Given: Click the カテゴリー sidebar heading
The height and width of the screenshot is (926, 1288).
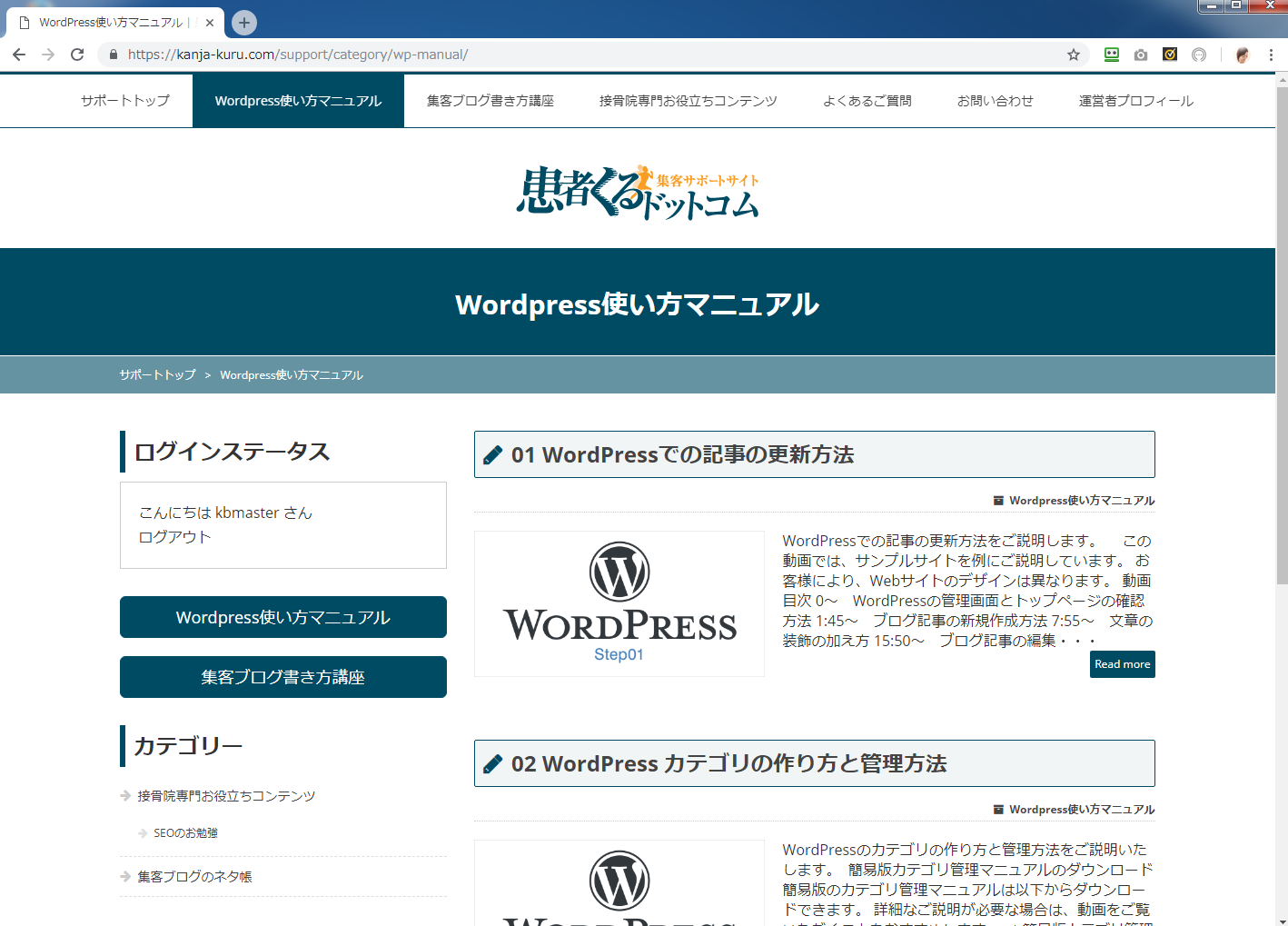Looking at the screenshot, I should (188, 746).
